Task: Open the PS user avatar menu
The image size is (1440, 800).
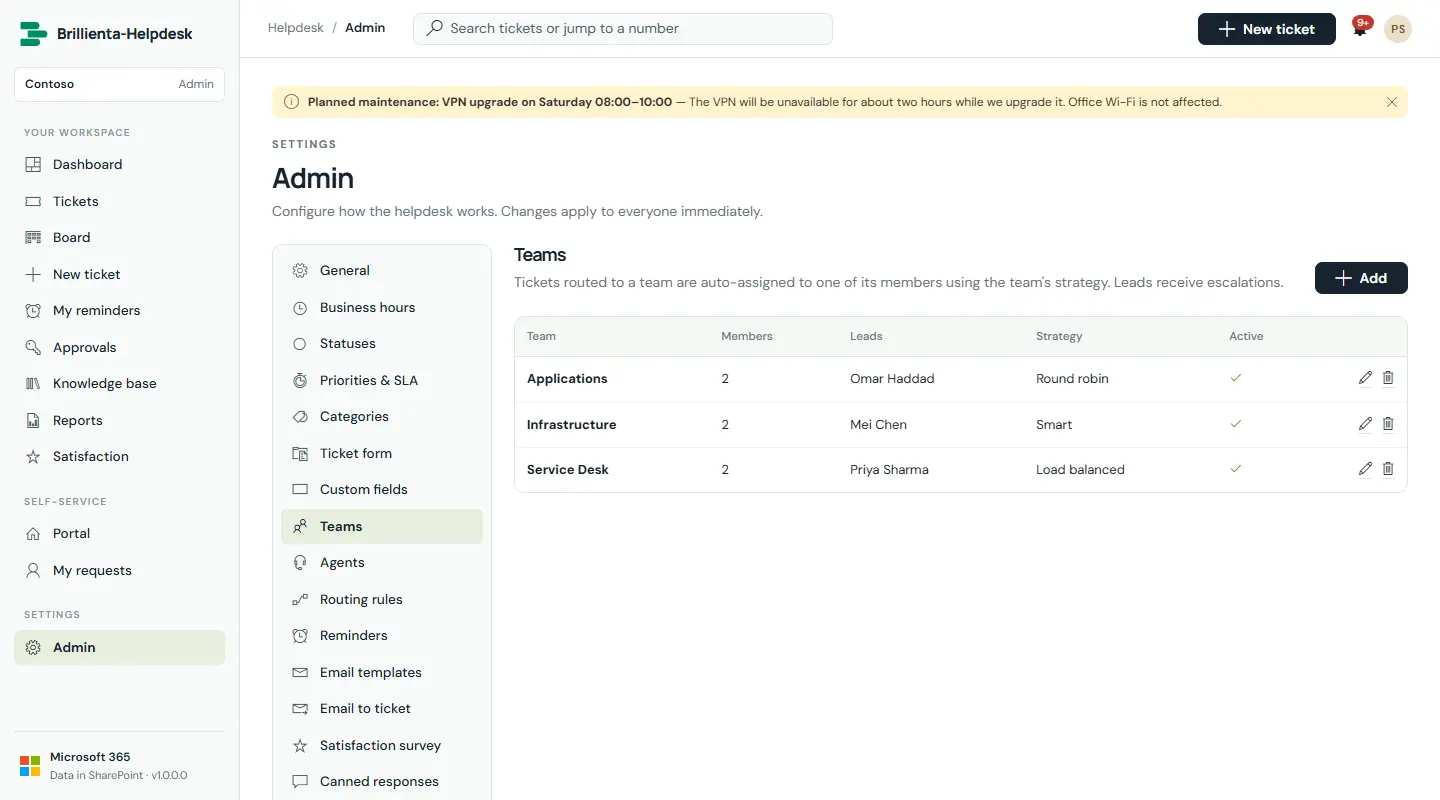Action: 1398,29
